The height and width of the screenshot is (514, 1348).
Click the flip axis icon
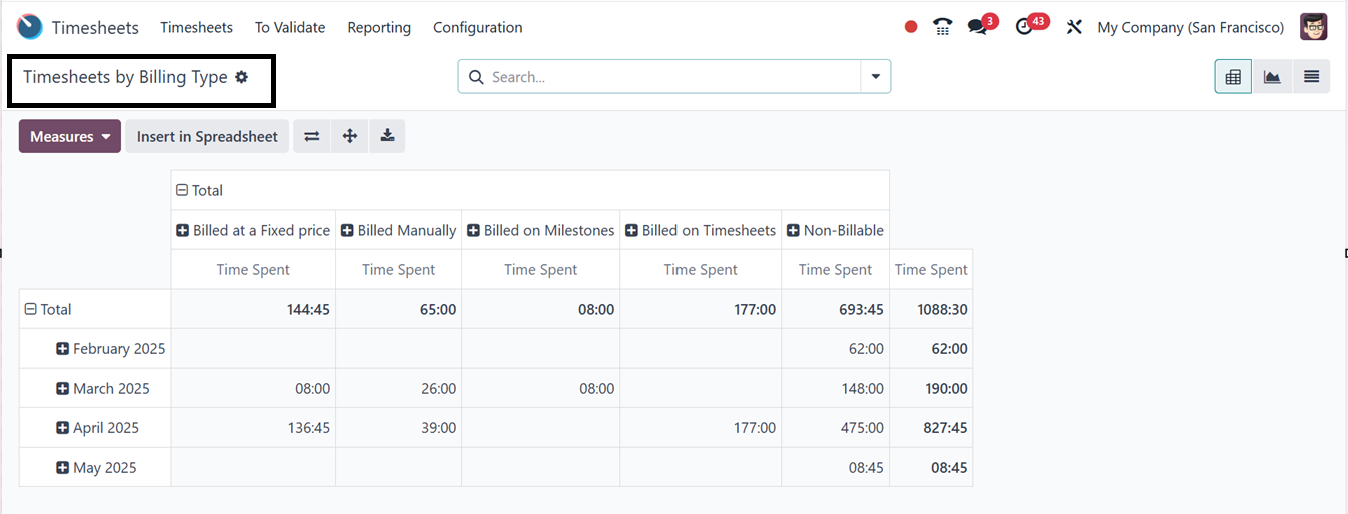click(312, 136)
